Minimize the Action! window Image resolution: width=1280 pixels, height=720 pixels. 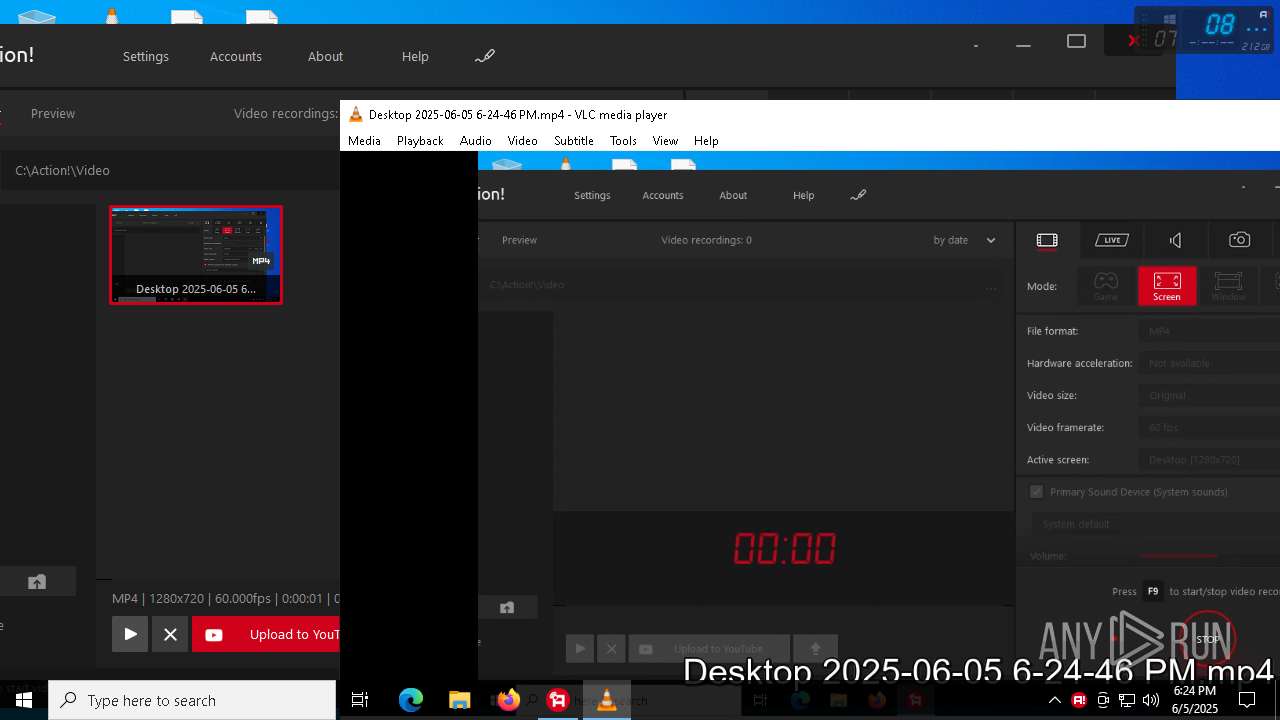(1023, 43)
